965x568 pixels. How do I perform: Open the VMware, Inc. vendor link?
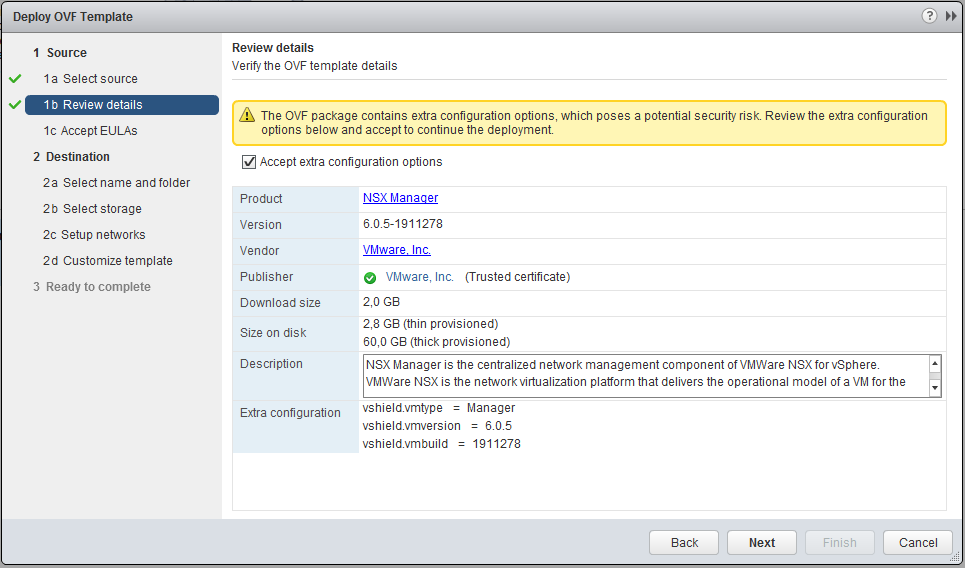tap(396, 250)
